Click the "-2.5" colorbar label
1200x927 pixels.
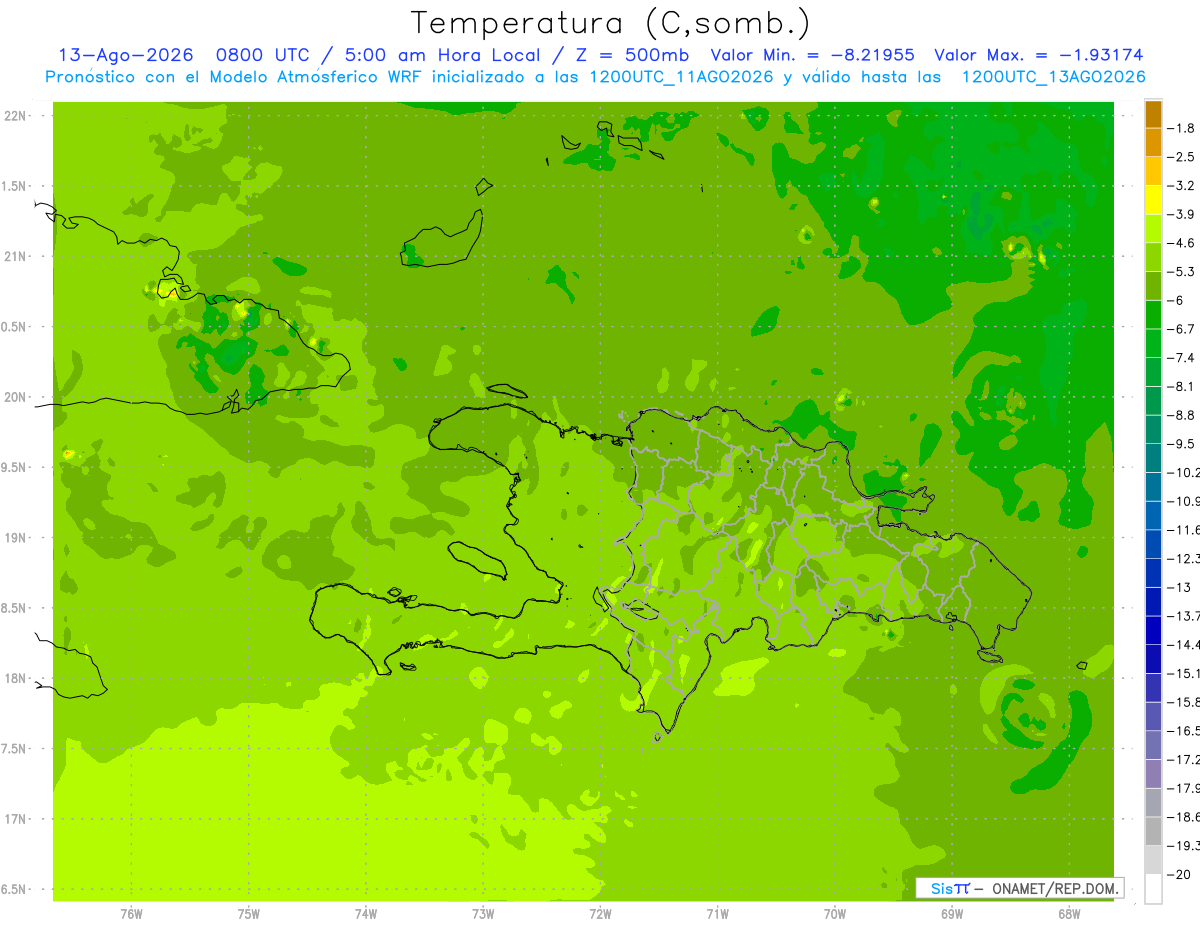click(x=1183, y=157)
